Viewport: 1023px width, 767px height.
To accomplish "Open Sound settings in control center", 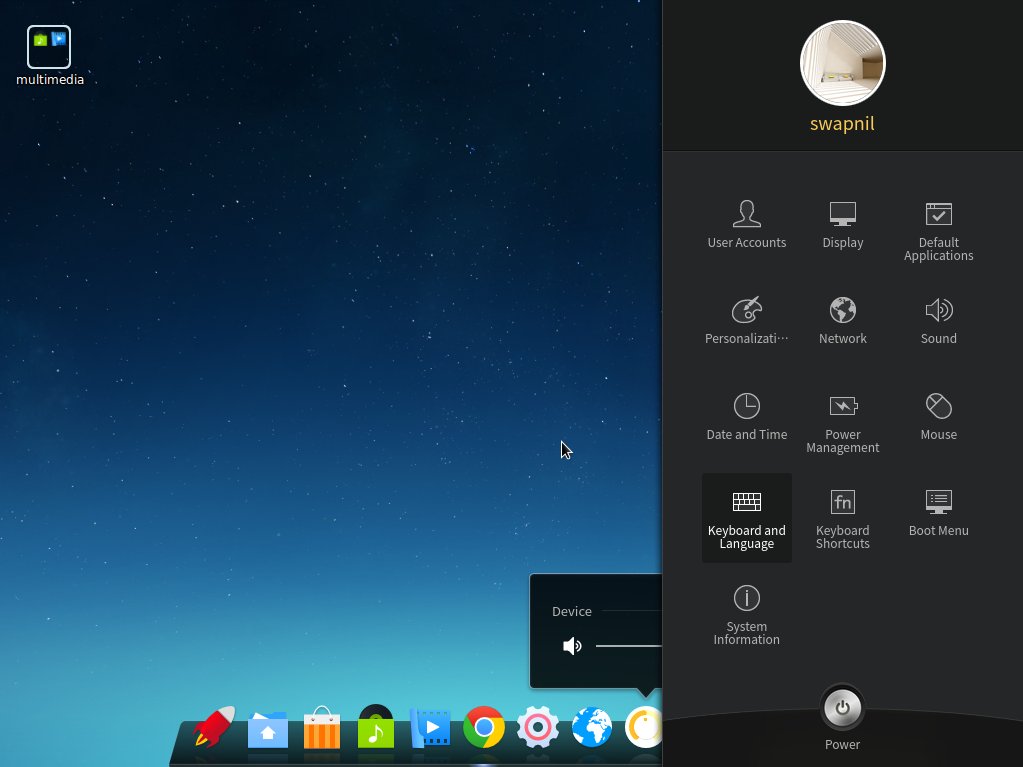I will pos(938,320).
